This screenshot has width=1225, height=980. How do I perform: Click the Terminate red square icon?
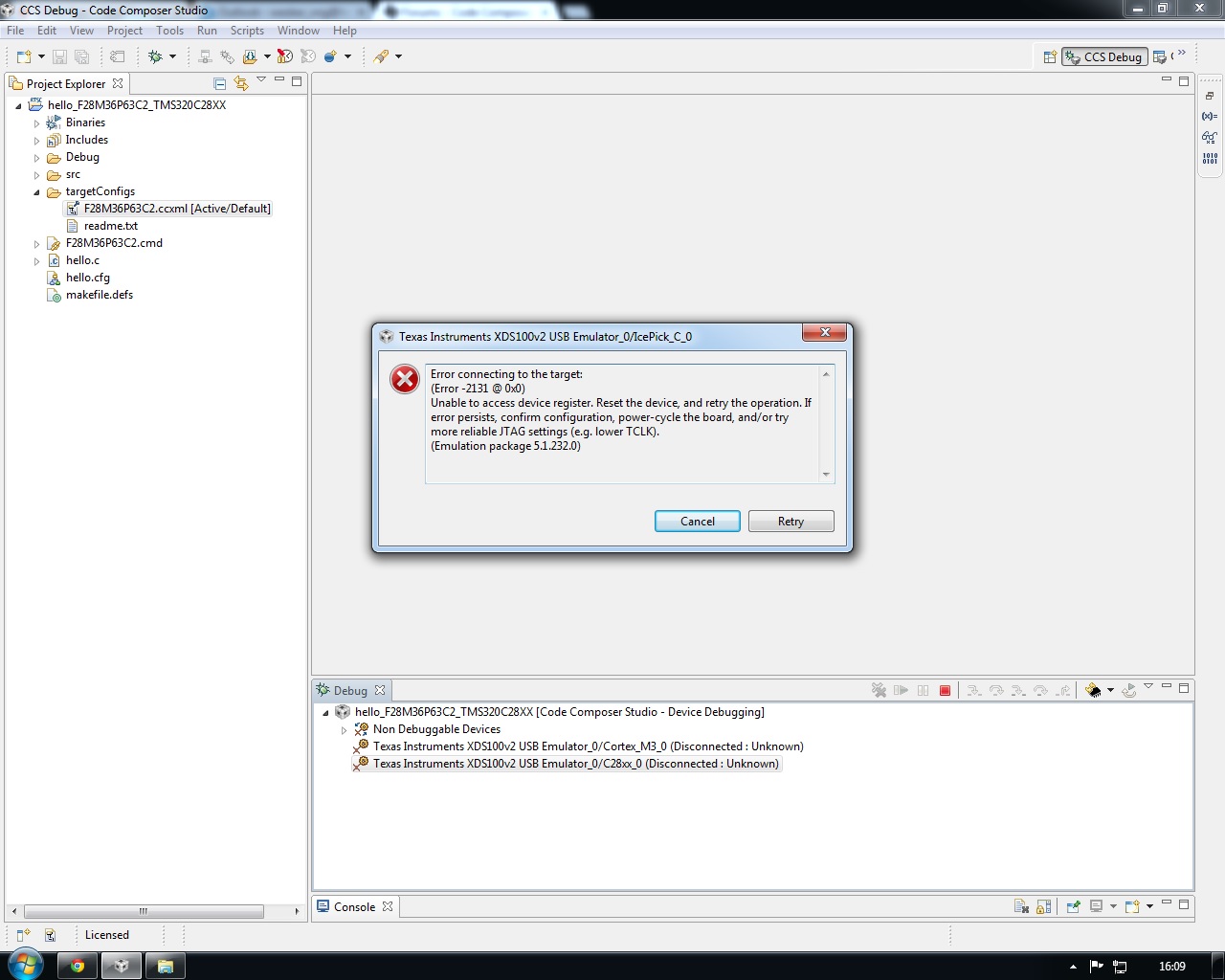tap(945, 690)
